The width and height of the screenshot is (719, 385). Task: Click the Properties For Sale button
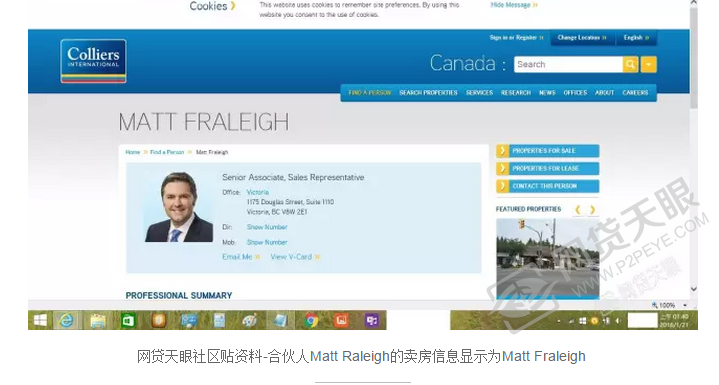pyautogui.click(x=548, y=151)
